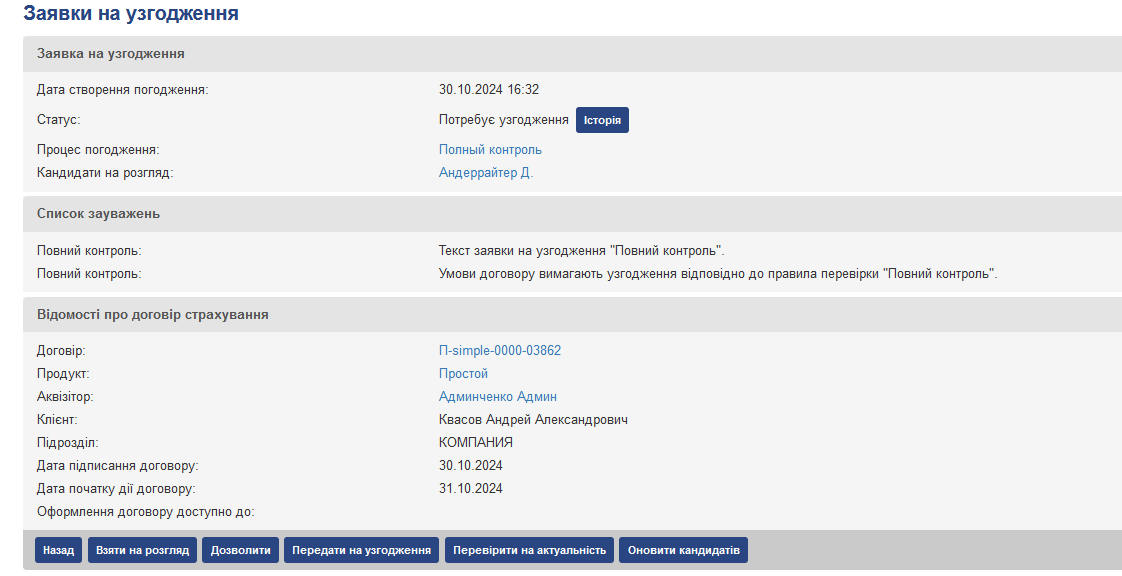Click the Передати на узгодження button
Image resolution: width=1122 pixels, height=576 pixels.
click(x=362, y=550)
